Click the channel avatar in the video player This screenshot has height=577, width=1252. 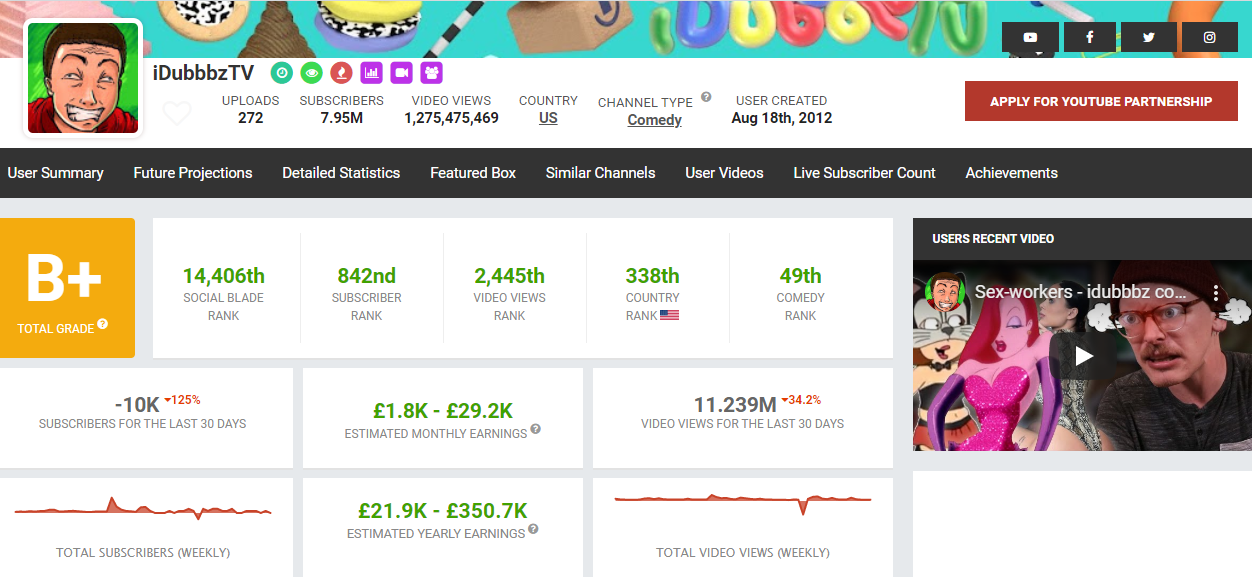[x=945, y=292]
